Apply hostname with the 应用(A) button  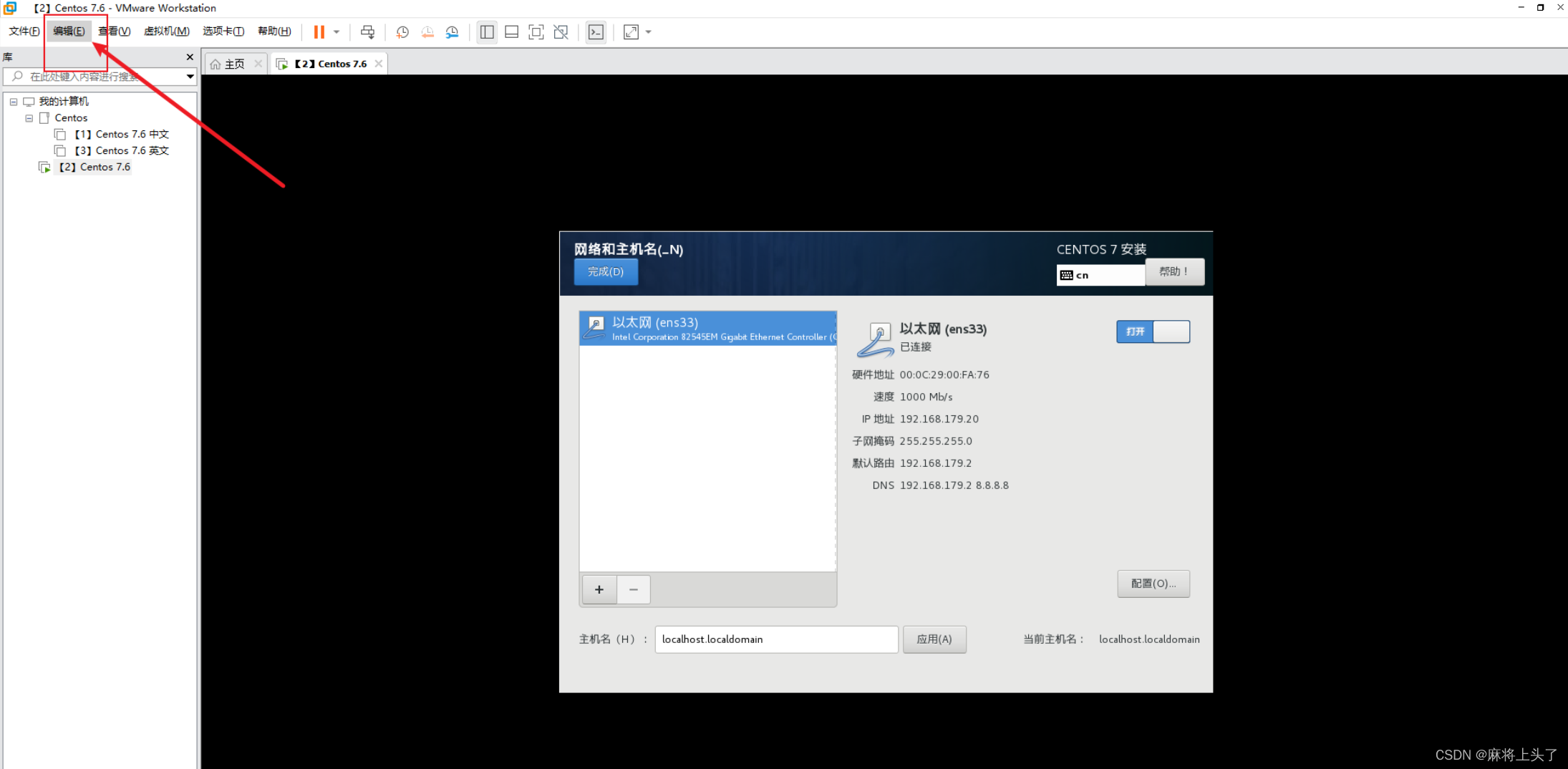point(934,639)
